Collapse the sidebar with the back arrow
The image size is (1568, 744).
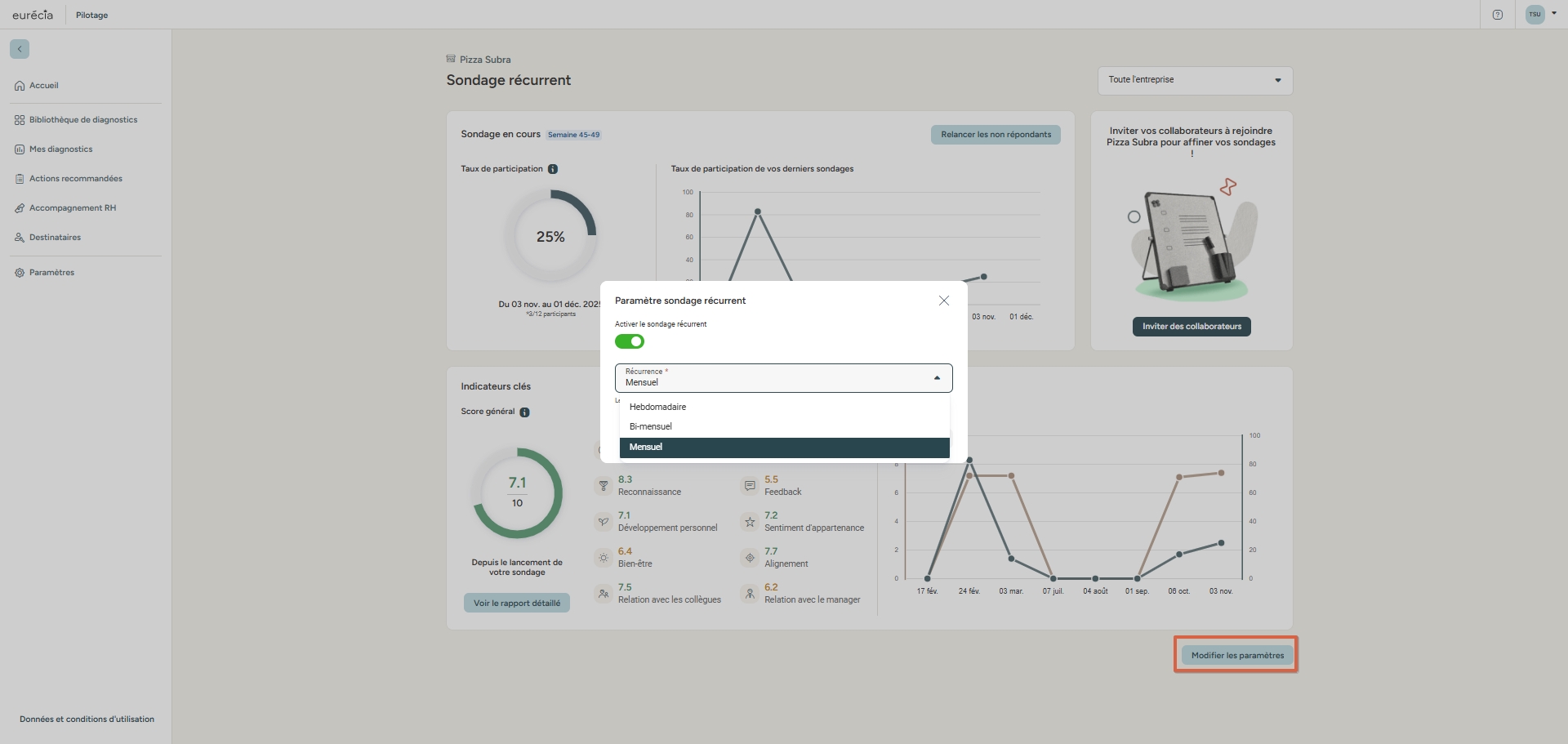20,49
